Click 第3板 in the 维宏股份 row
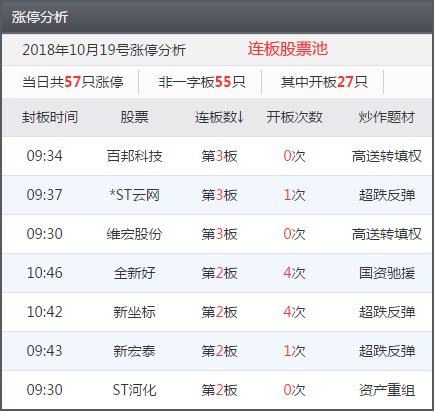434x411 pixels. (219, 234)
